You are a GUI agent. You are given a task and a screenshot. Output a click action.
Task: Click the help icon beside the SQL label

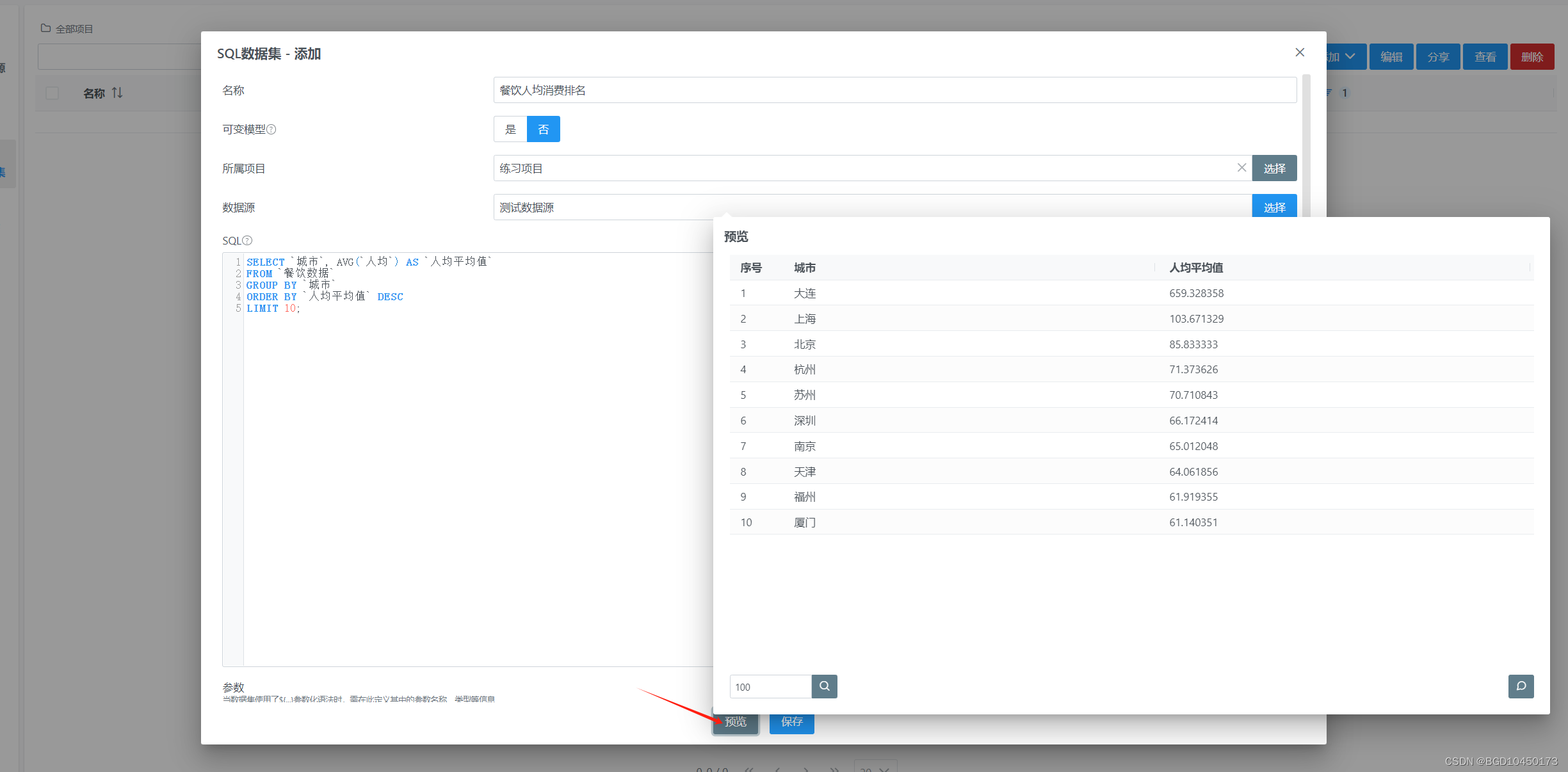tap(247, 240)
